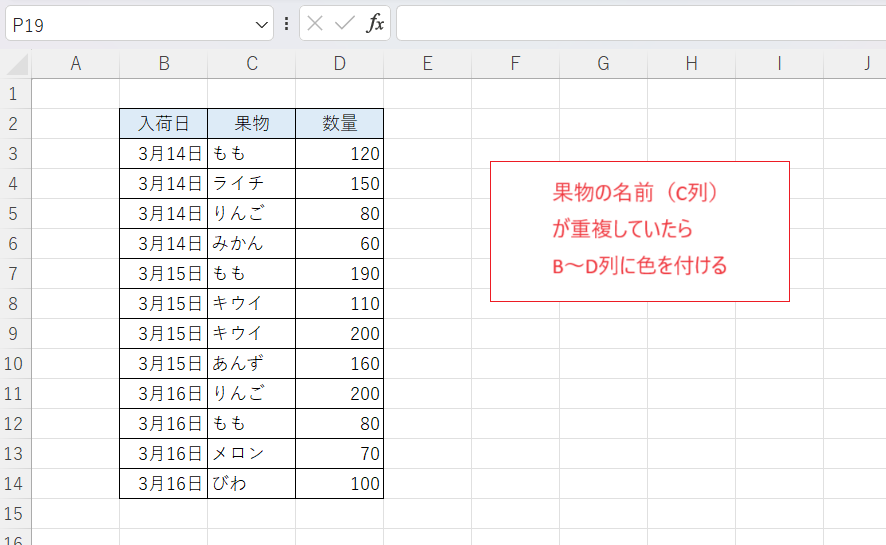Select column D header
The width and height of the screenshot is (886, 545).
coord(340,64)
